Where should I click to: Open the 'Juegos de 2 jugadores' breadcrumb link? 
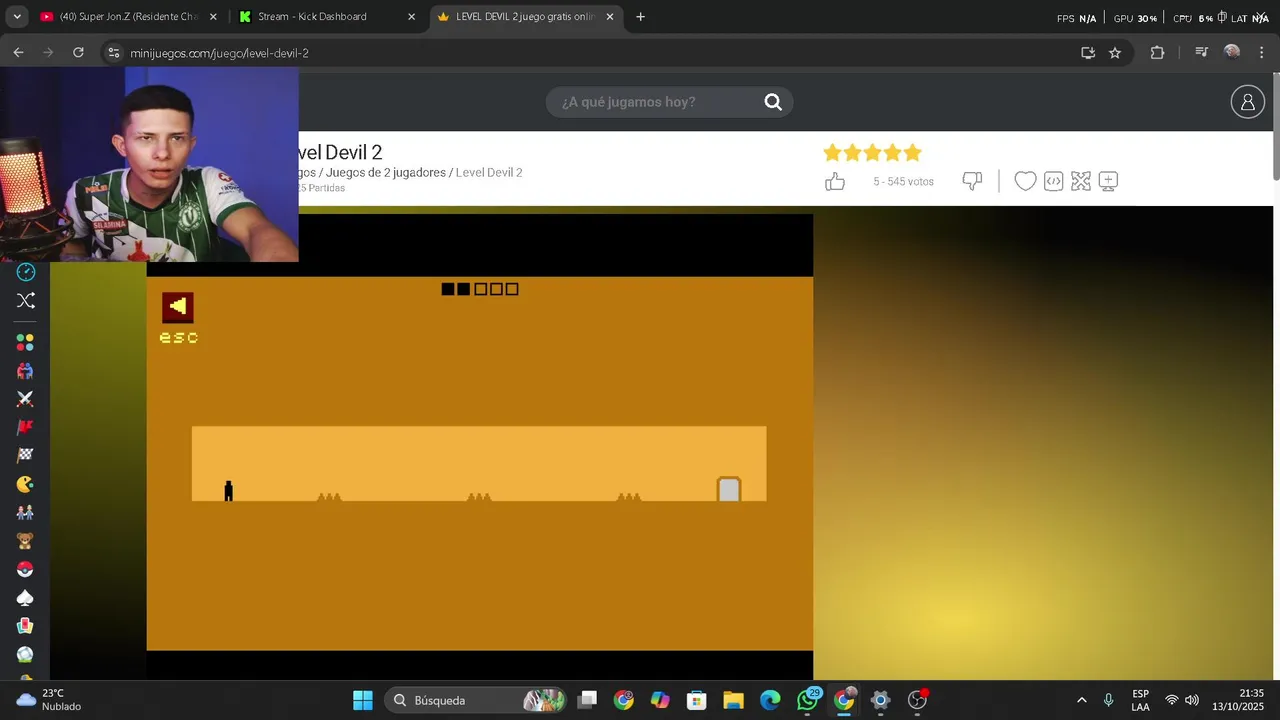coord(386,172)
